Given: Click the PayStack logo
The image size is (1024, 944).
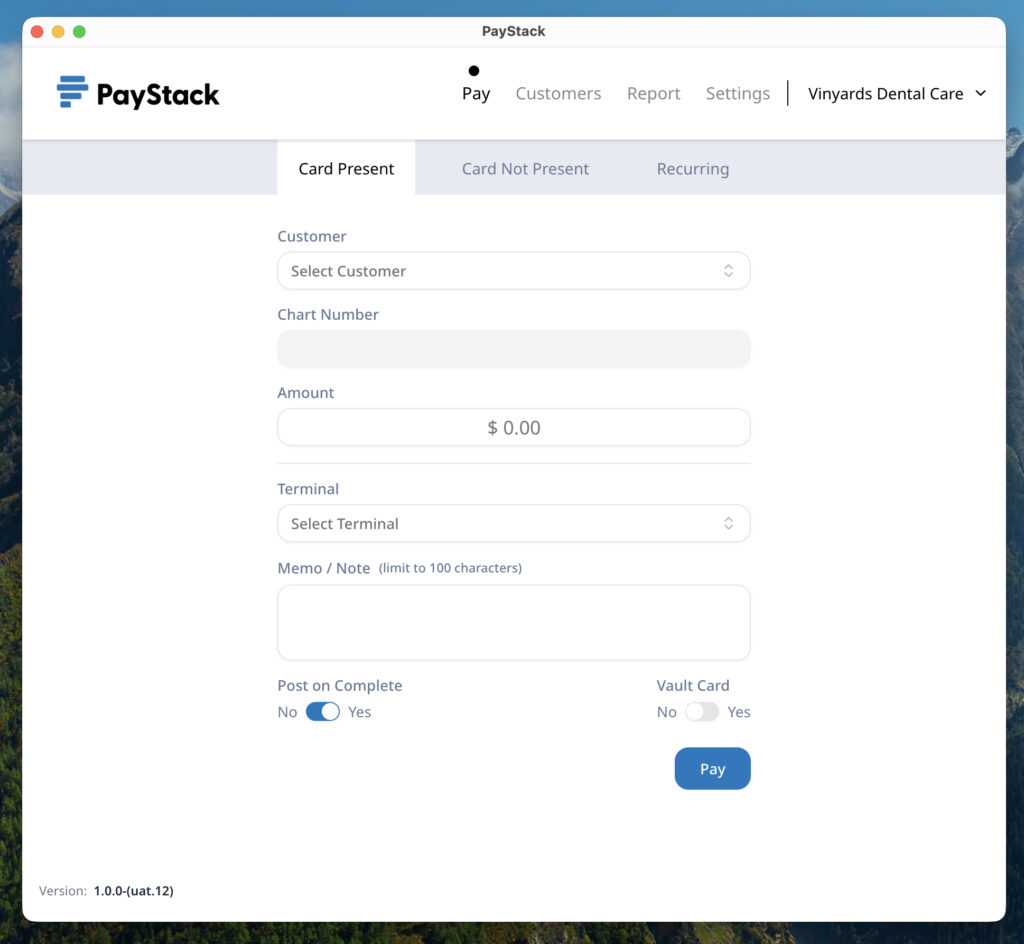Looking at the screenshot, I should (137, 93).
